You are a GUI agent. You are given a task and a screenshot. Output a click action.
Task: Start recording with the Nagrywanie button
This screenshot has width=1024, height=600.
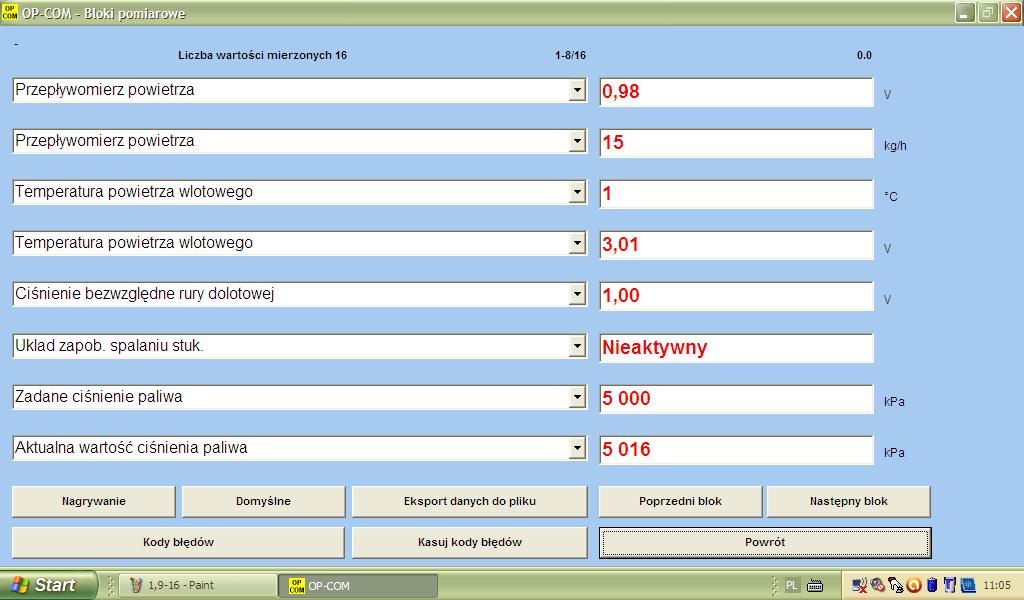coord(93,501)
